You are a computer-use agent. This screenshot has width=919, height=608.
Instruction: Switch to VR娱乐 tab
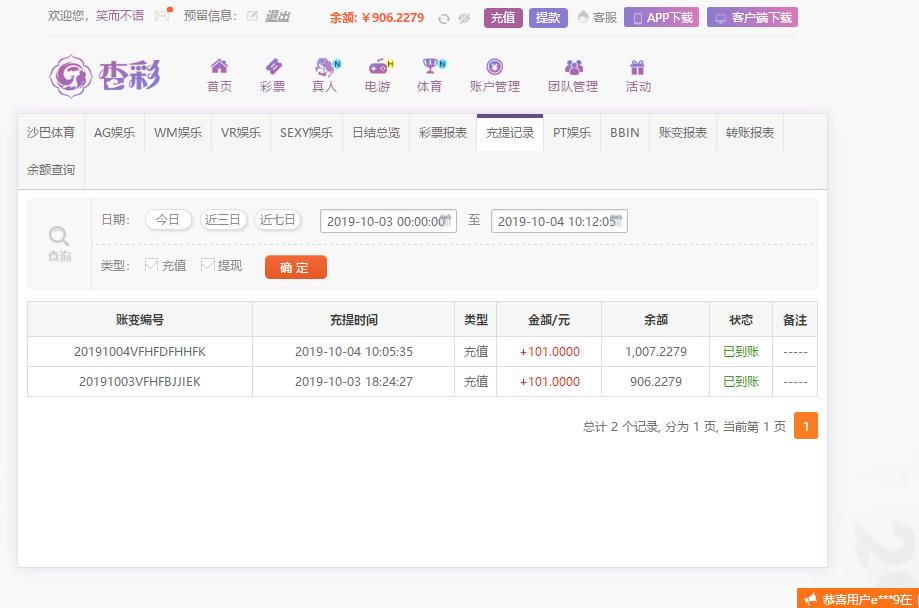point(241,133)
